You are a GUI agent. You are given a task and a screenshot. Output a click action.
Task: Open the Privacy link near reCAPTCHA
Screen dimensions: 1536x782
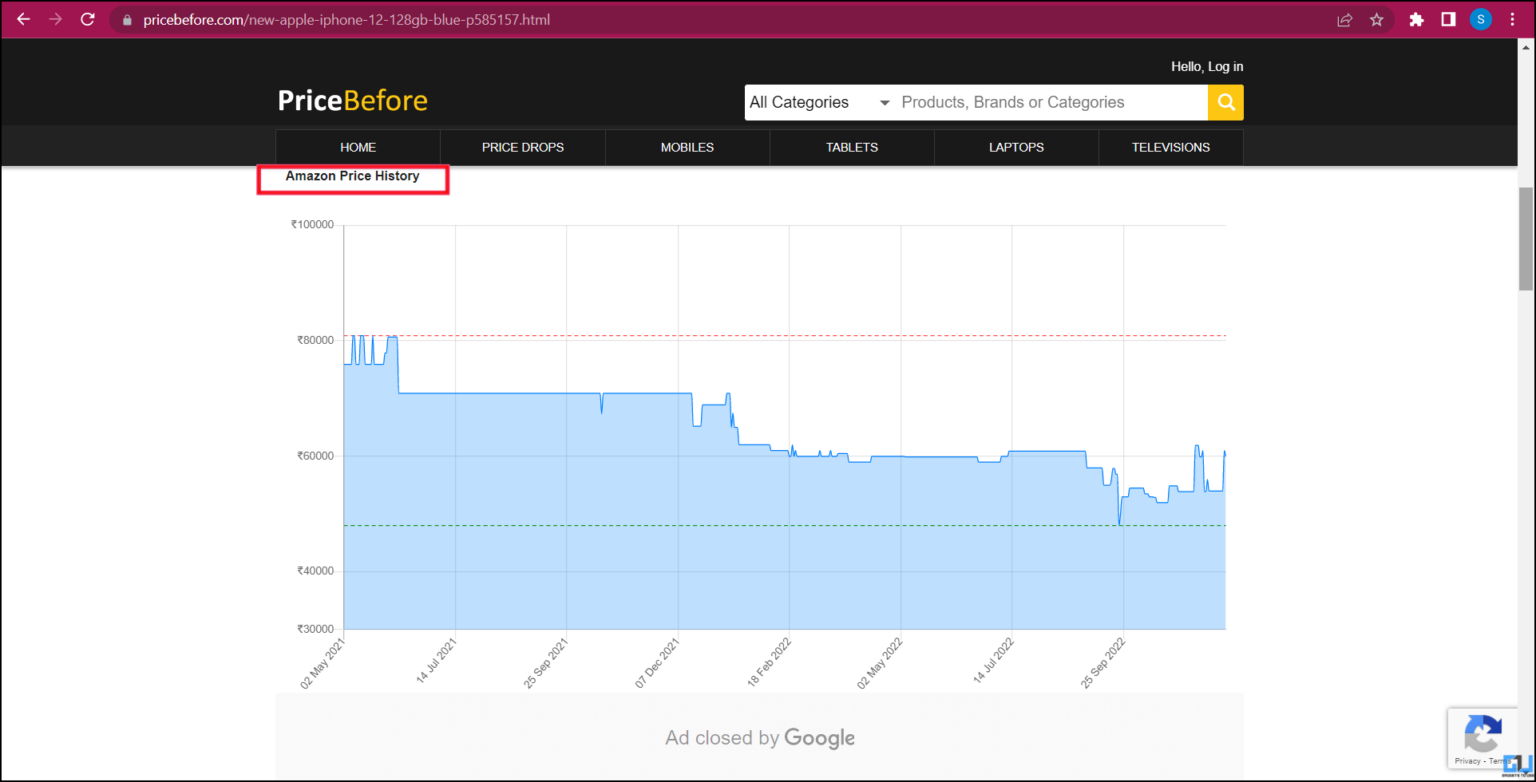(1466, 760)
